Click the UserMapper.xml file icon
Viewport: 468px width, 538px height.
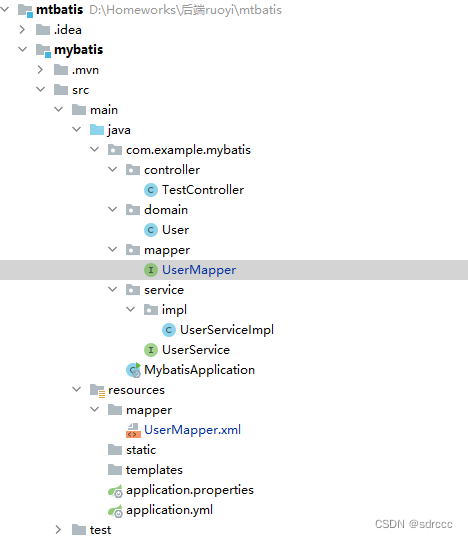click(133, 430)
